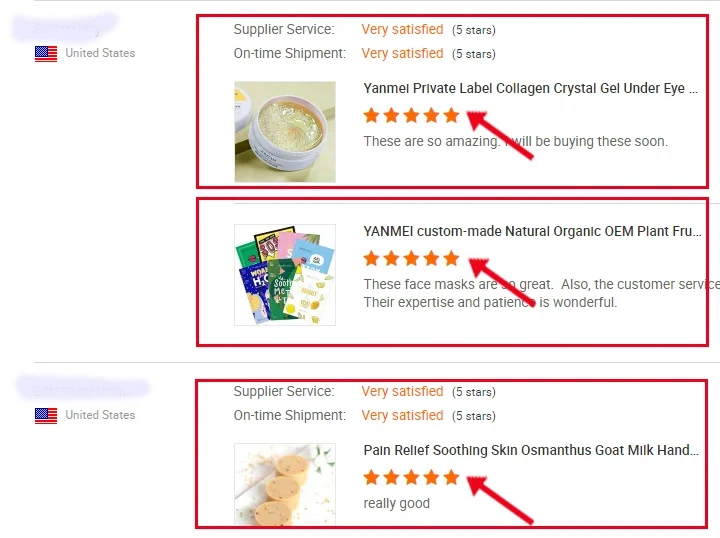Click first review's Supplier Service 'Very satisfied' text

(x=402, y=29)
